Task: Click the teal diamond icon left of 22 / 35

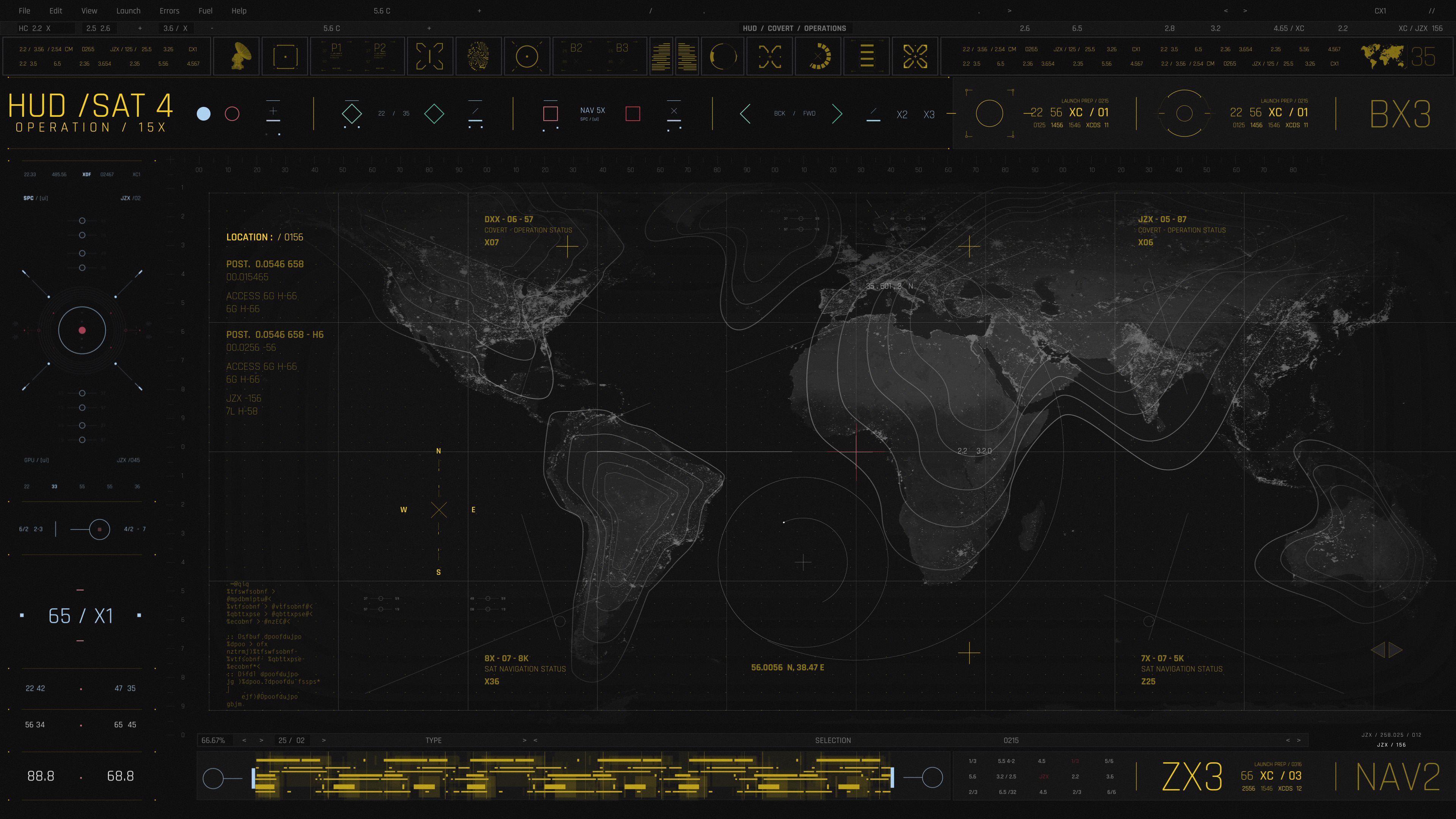Action: (351, 113)
